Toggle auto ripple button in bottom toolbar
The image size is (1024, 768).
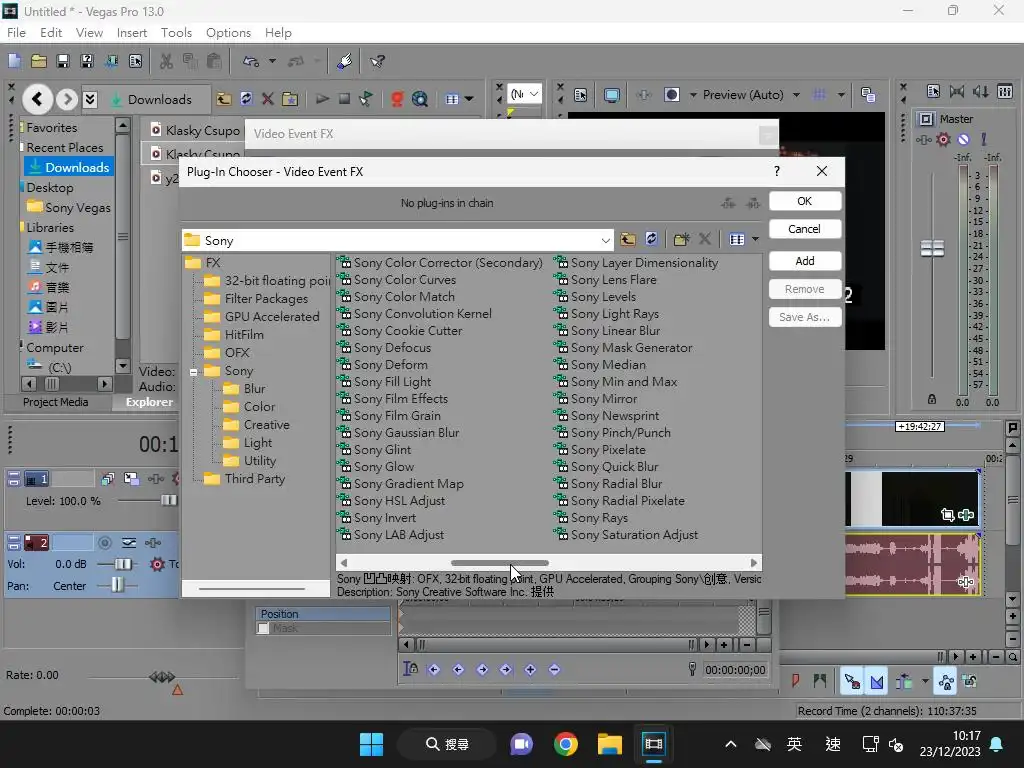[x=904, y=682]
